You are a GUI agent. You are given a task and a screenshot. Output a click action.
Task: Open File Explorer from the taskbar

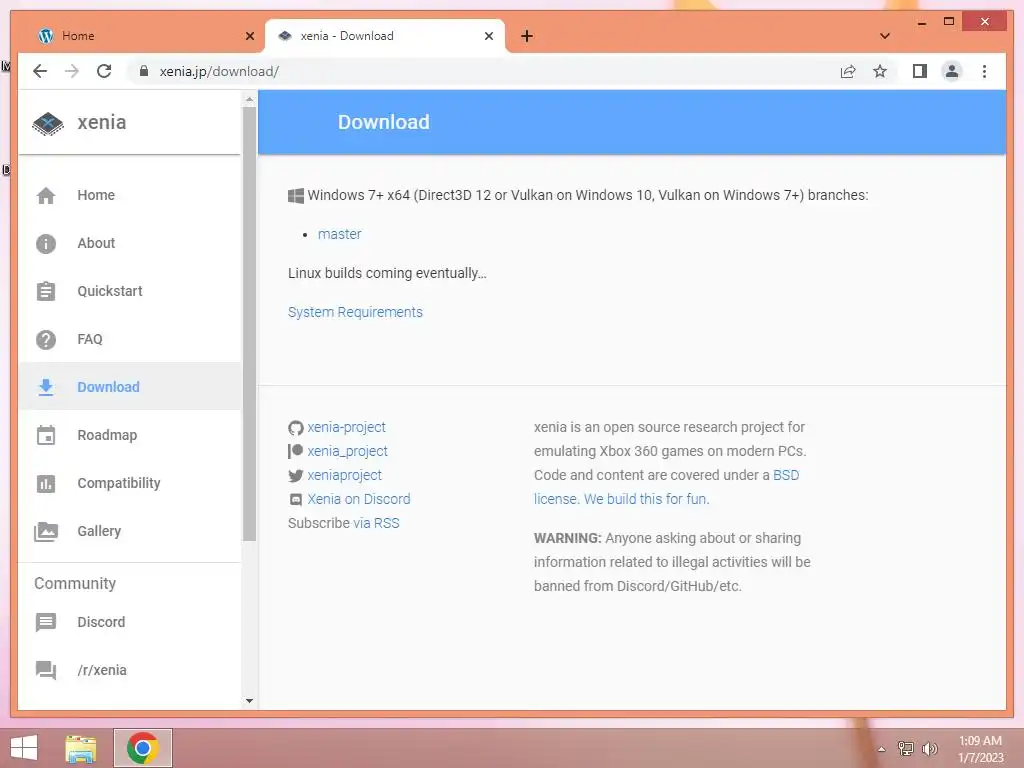[x=81, y=748]
